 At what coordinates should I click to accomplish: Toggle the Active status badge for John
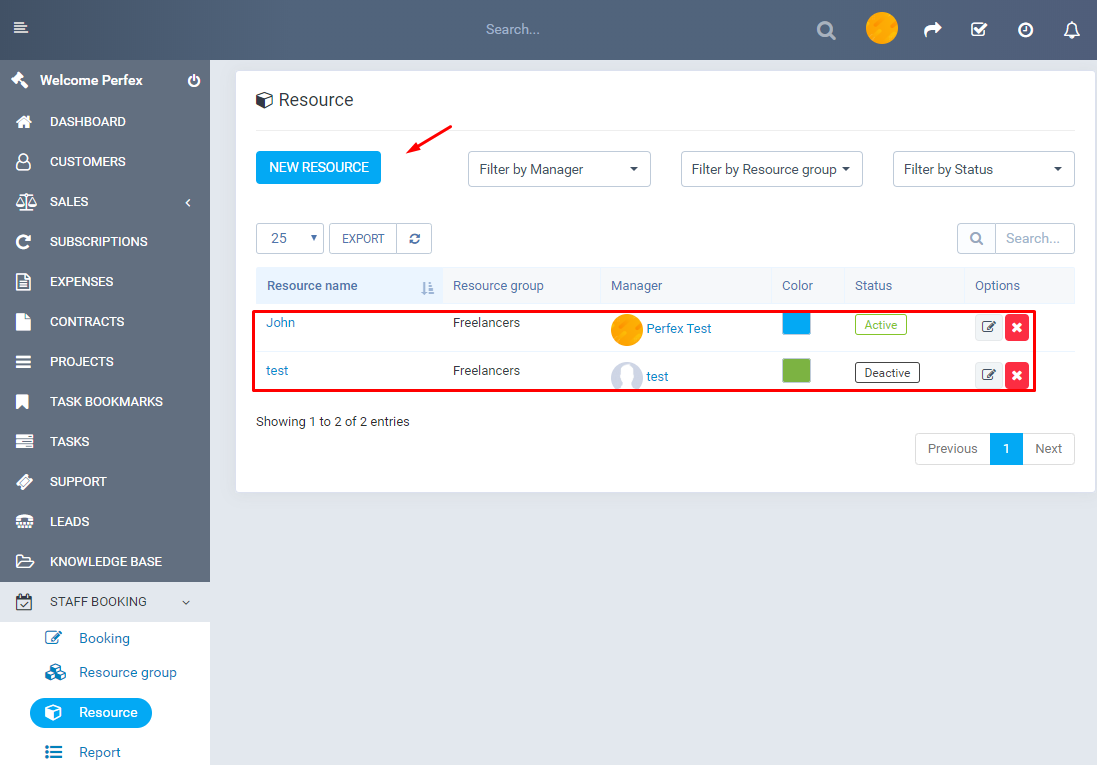(x=880, y=325)
